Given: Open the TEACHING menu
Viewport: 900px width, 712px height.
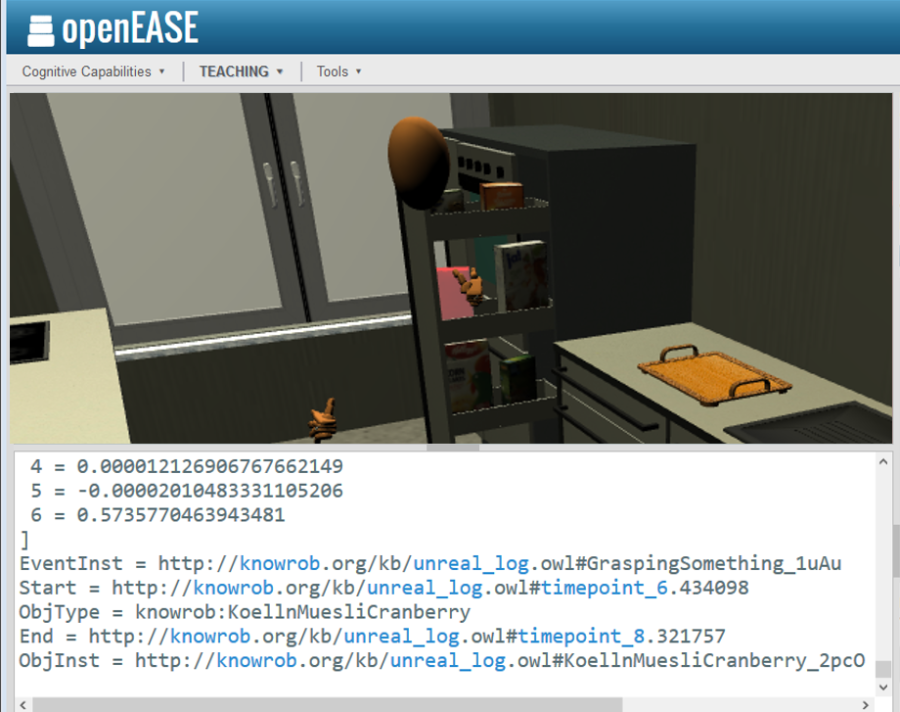Looking at the screenshot, I should pos(233,72).
